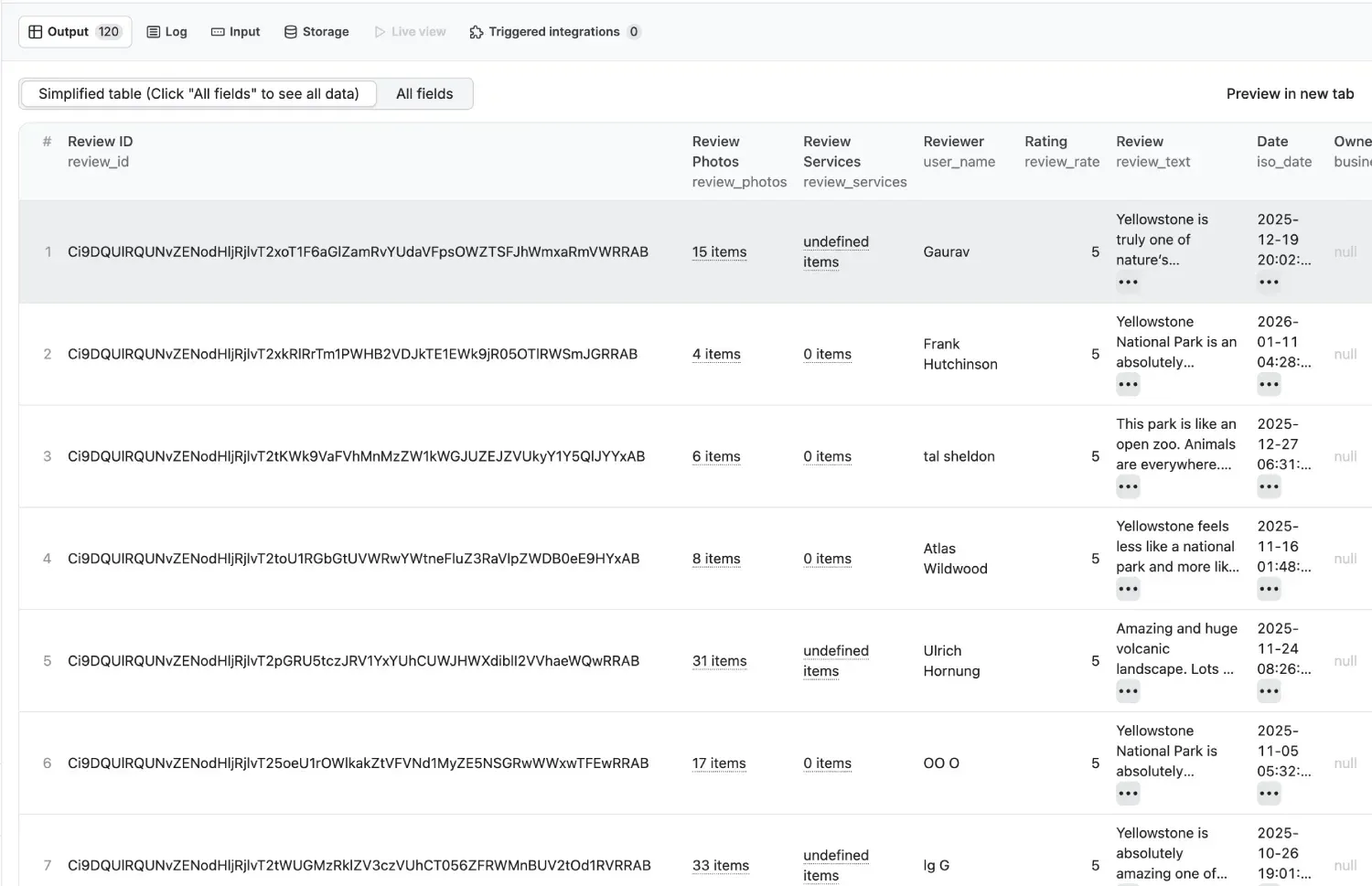Click the Storage database icon

point(291,32)
